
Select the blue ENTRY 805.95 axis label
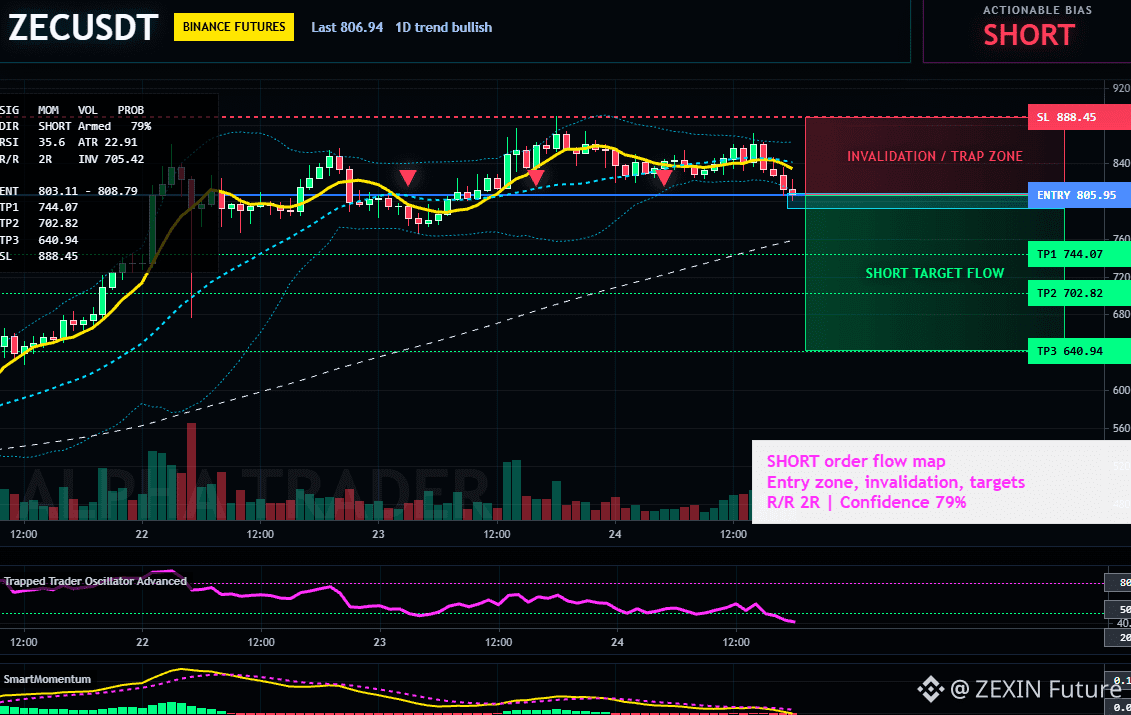1079,195
